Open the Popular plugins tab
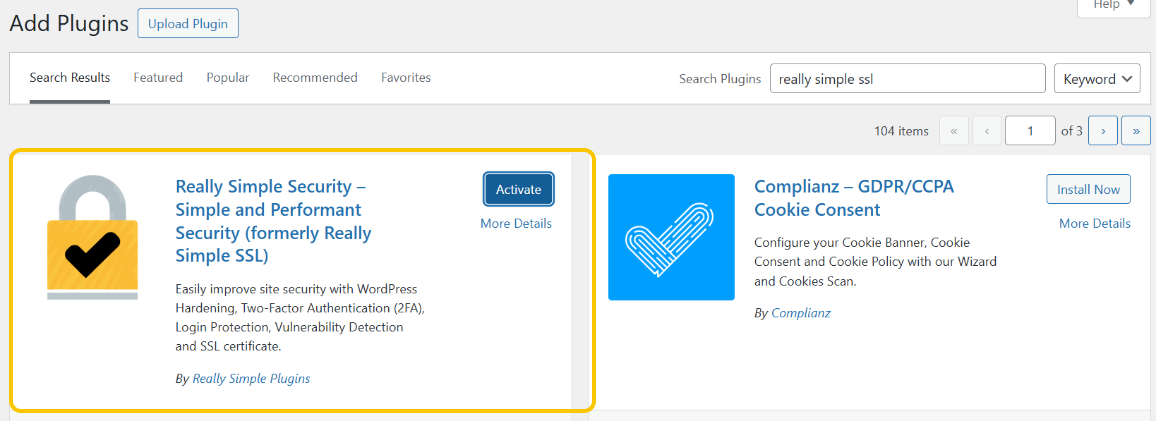This screenshot has height=421, width=1156. (228, 77)
